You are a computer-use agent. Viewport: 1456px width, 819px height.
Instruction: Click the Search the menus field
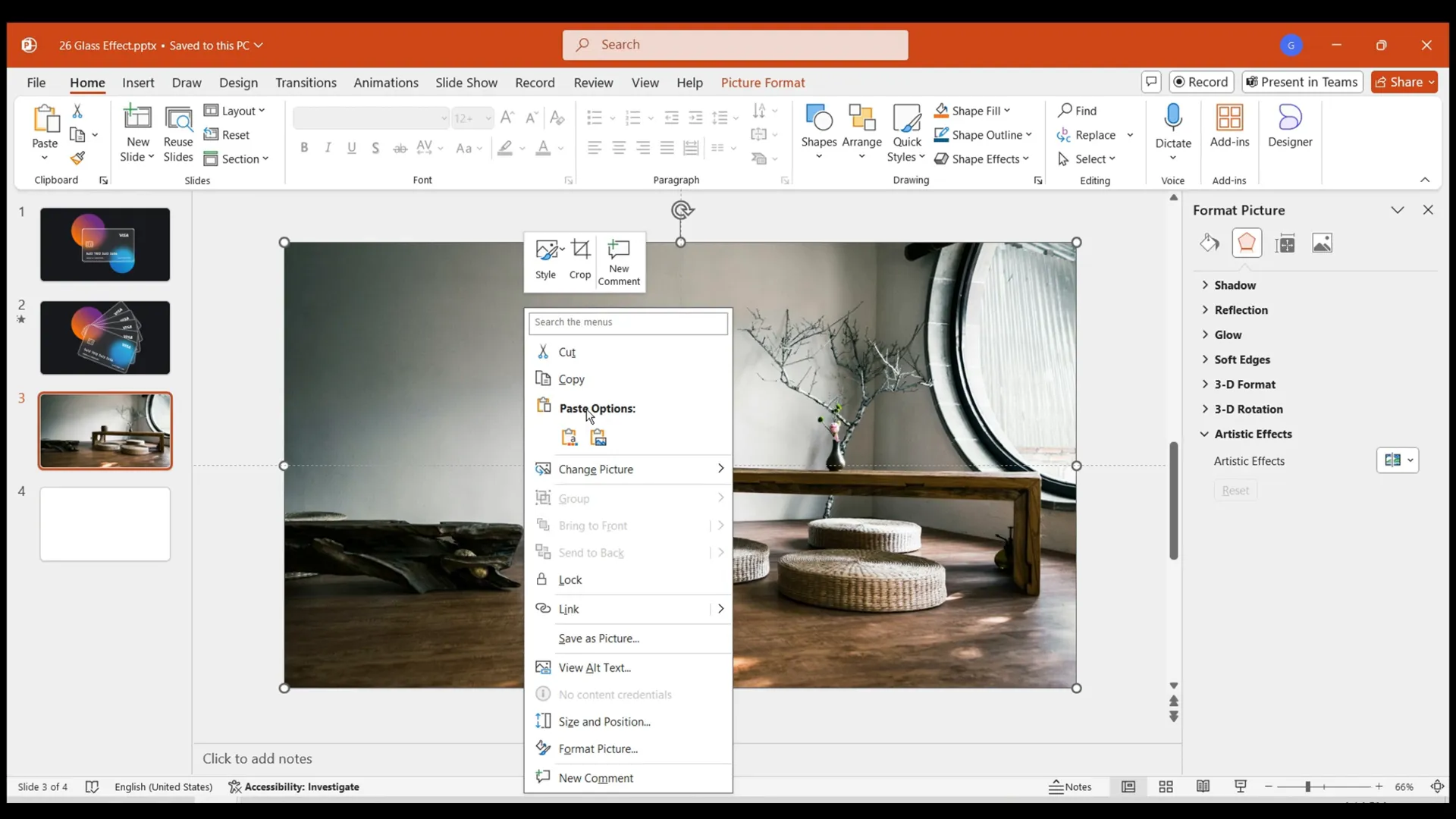tap(628, 323)
